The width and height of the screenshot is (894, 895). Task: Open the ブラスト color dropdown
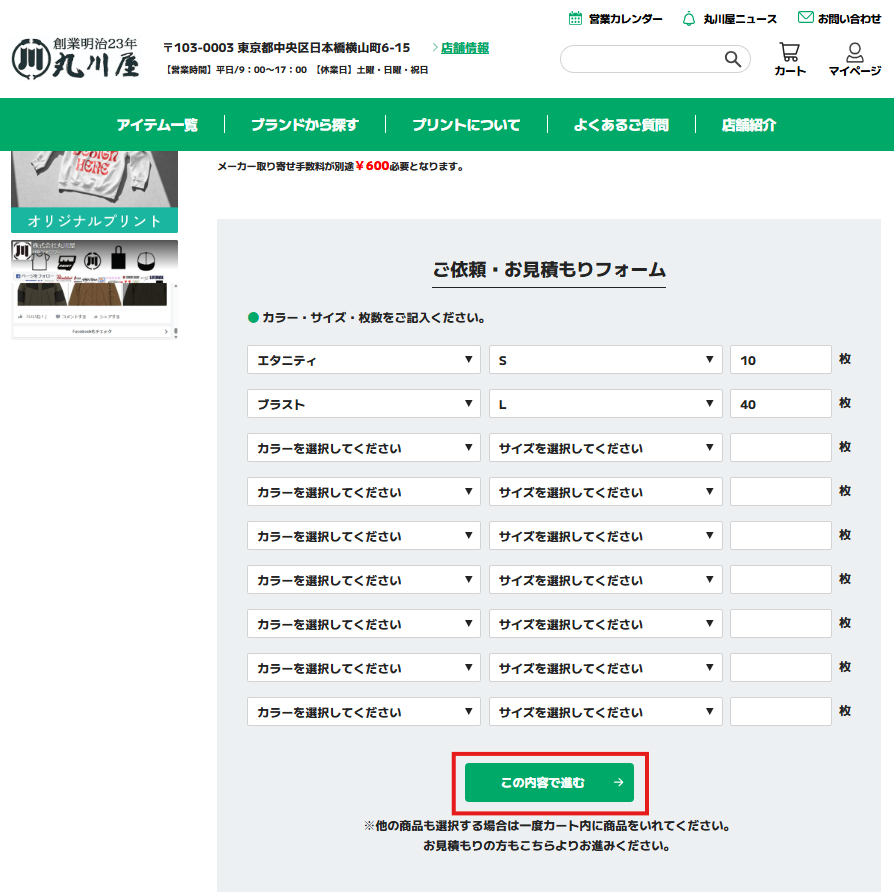[364, 404]
